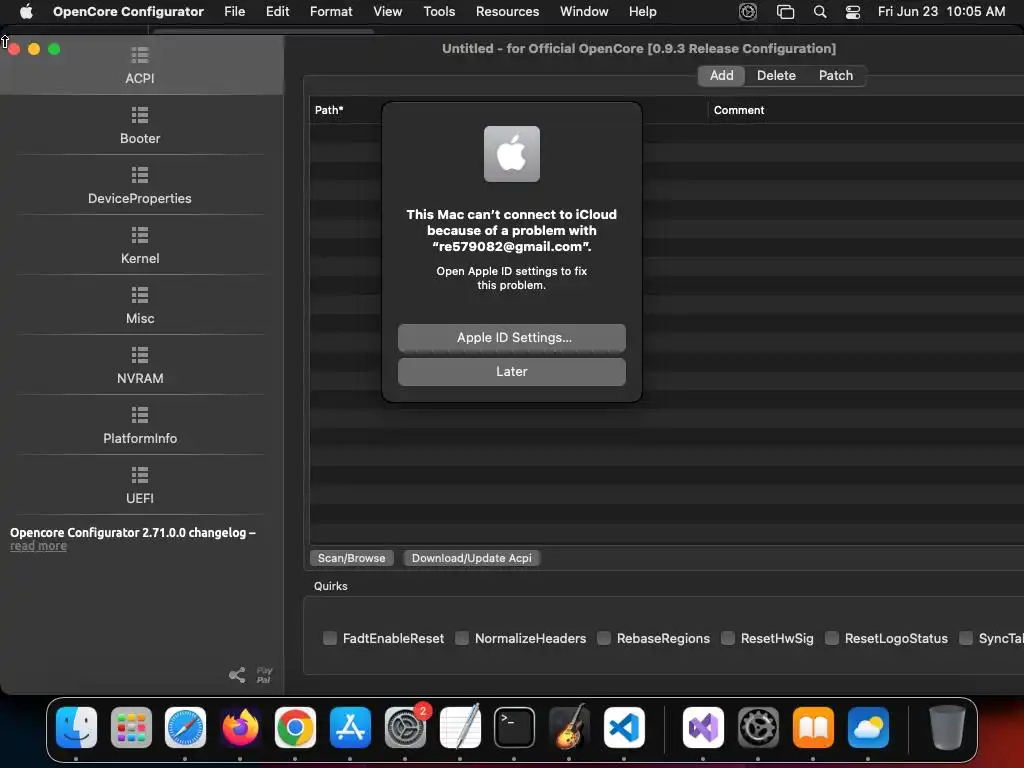
Task: Open Weather app from the Dock
Action: click(867, 728)
